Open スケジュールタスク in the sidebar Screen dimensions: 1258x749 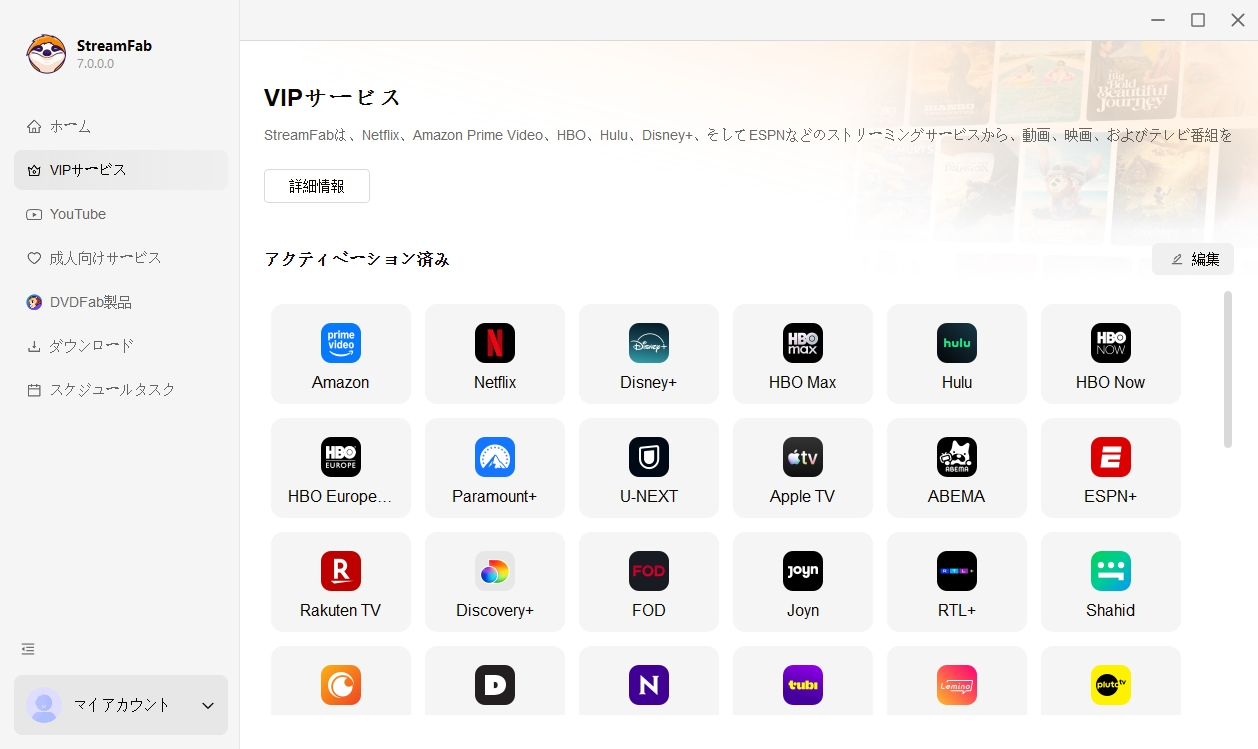tap(112, 390)
